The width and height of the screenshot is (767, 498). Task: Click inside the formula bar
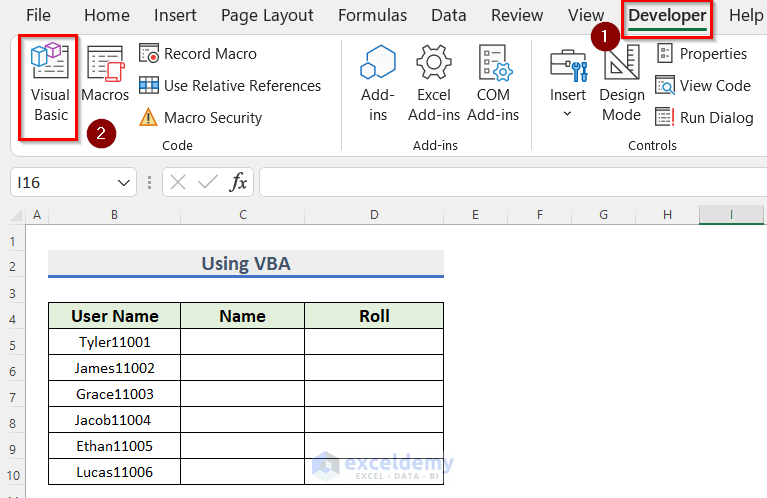coord(513,182)
